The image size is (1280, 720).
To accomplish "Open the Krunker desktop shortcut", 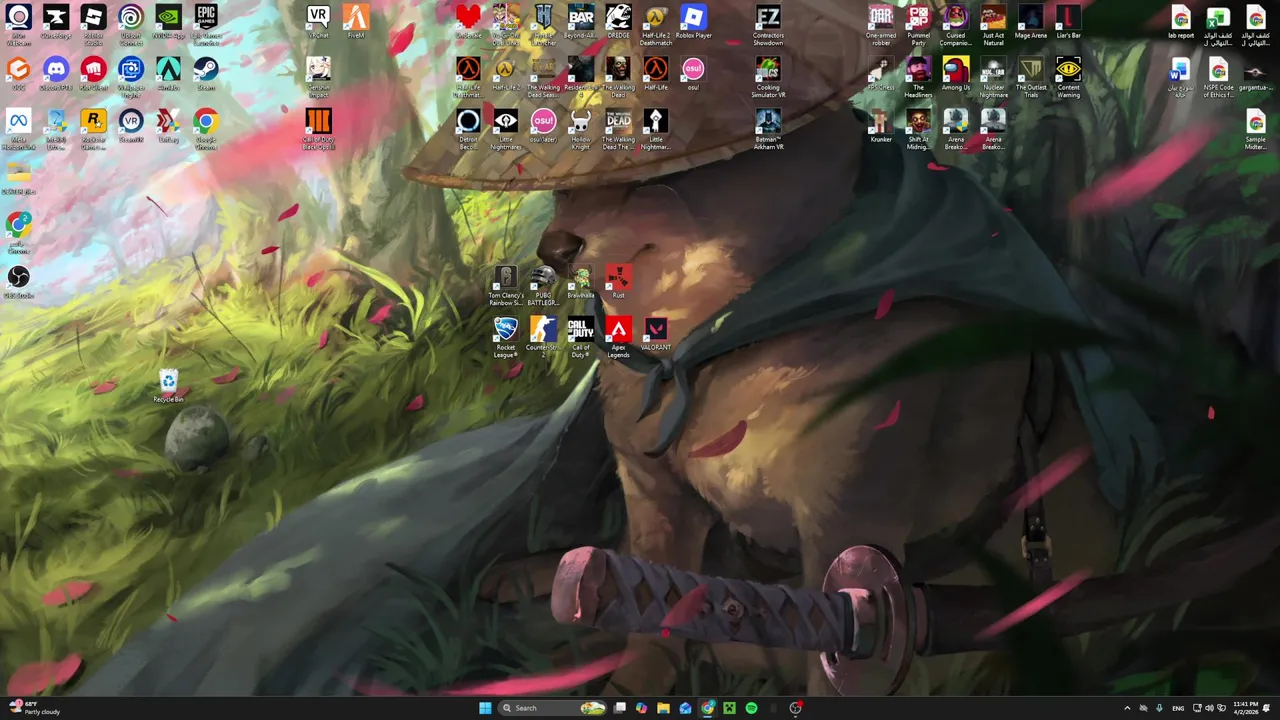I will click(x=881, y=126).
